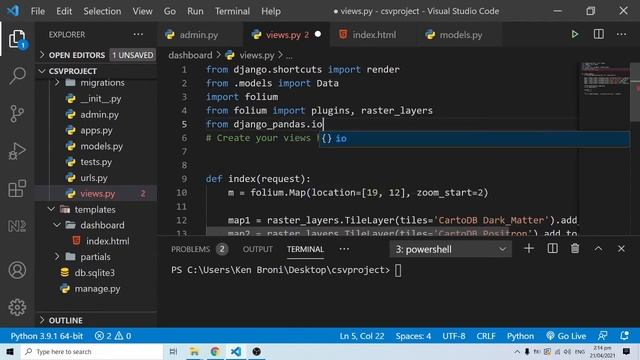Click Ln 5, Col 22 position indicator

362,336
